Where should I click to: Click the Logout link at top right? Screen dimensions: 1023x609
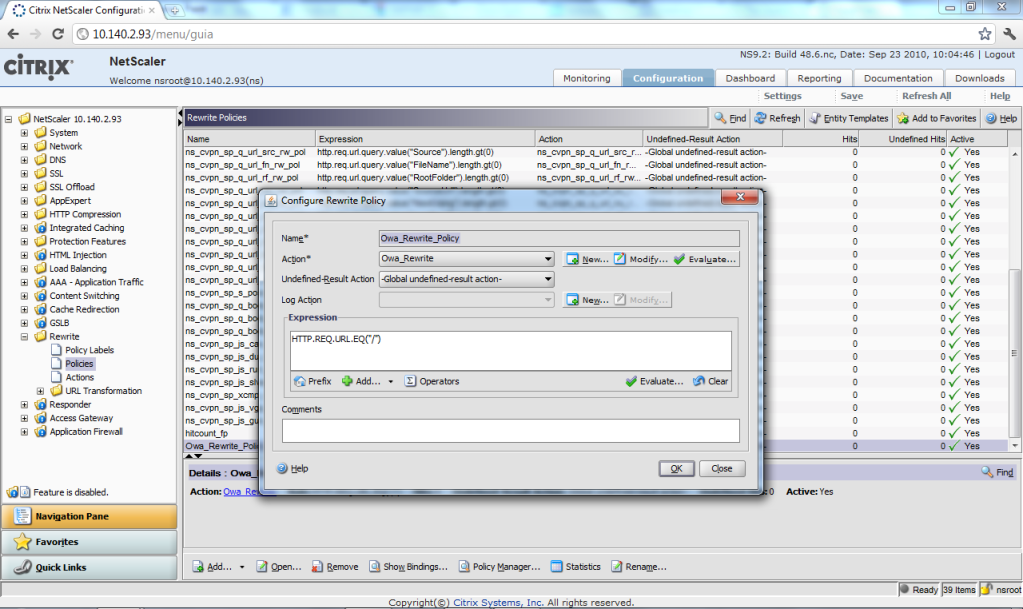(999, 55)
